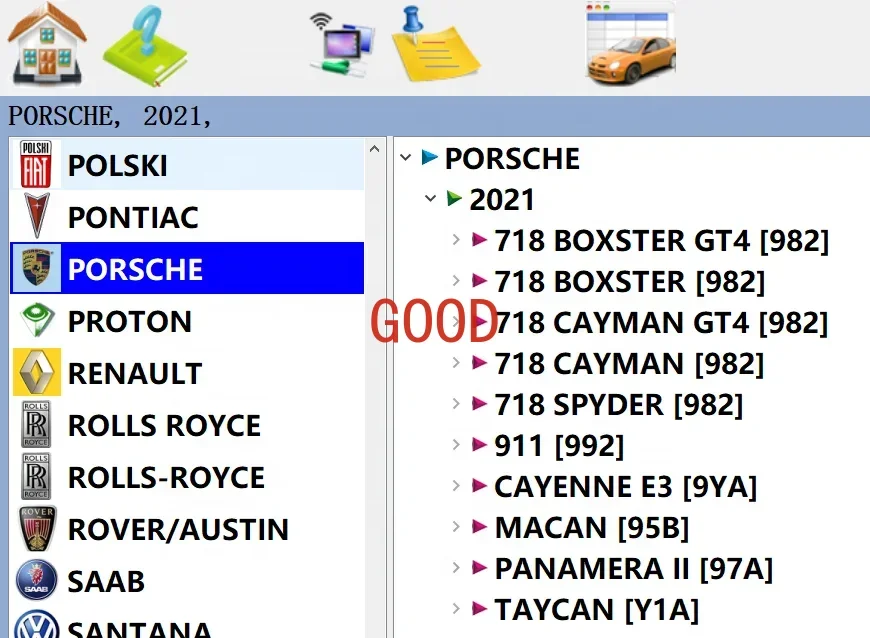Click blue arrow icon beside PORSCHE tree root
Image resolution: width=870 pixels, height=638 pixels.
tap(429, 158)
